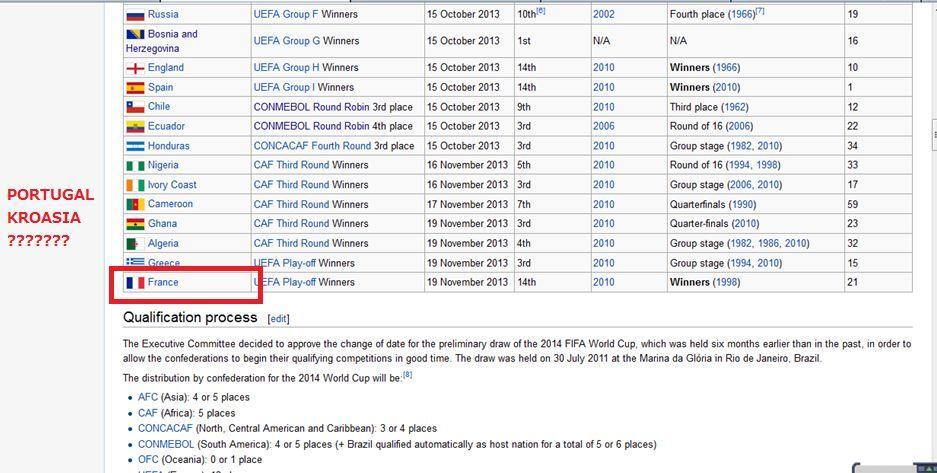
Task: Click the Ivory Coast flag icon
Action: tap(135, 185)
